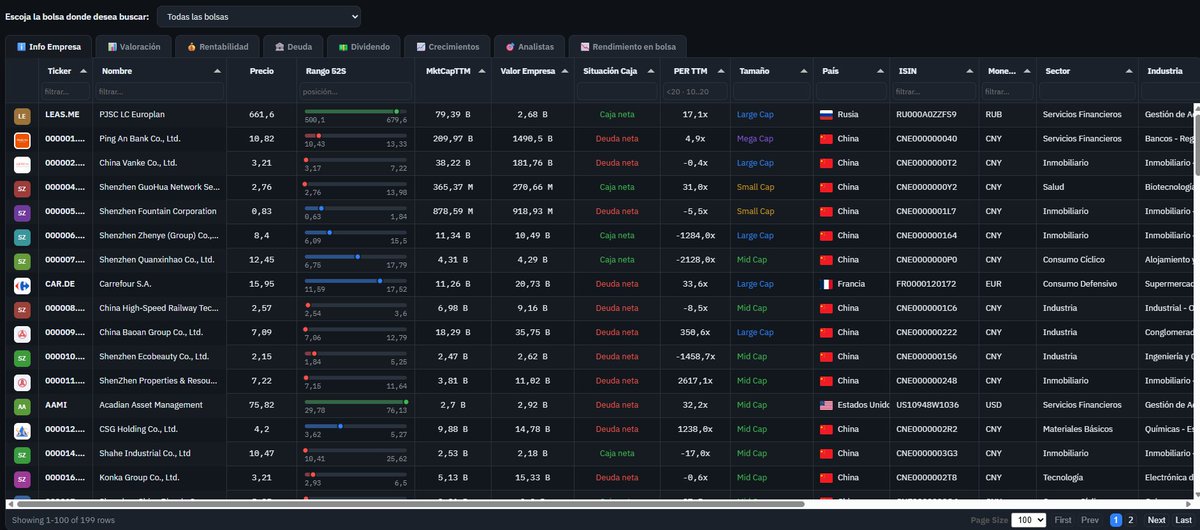Click 'Estados Unidos' country cell
Viewport: 1200px width, 530px height.
(x=864, y=406)
